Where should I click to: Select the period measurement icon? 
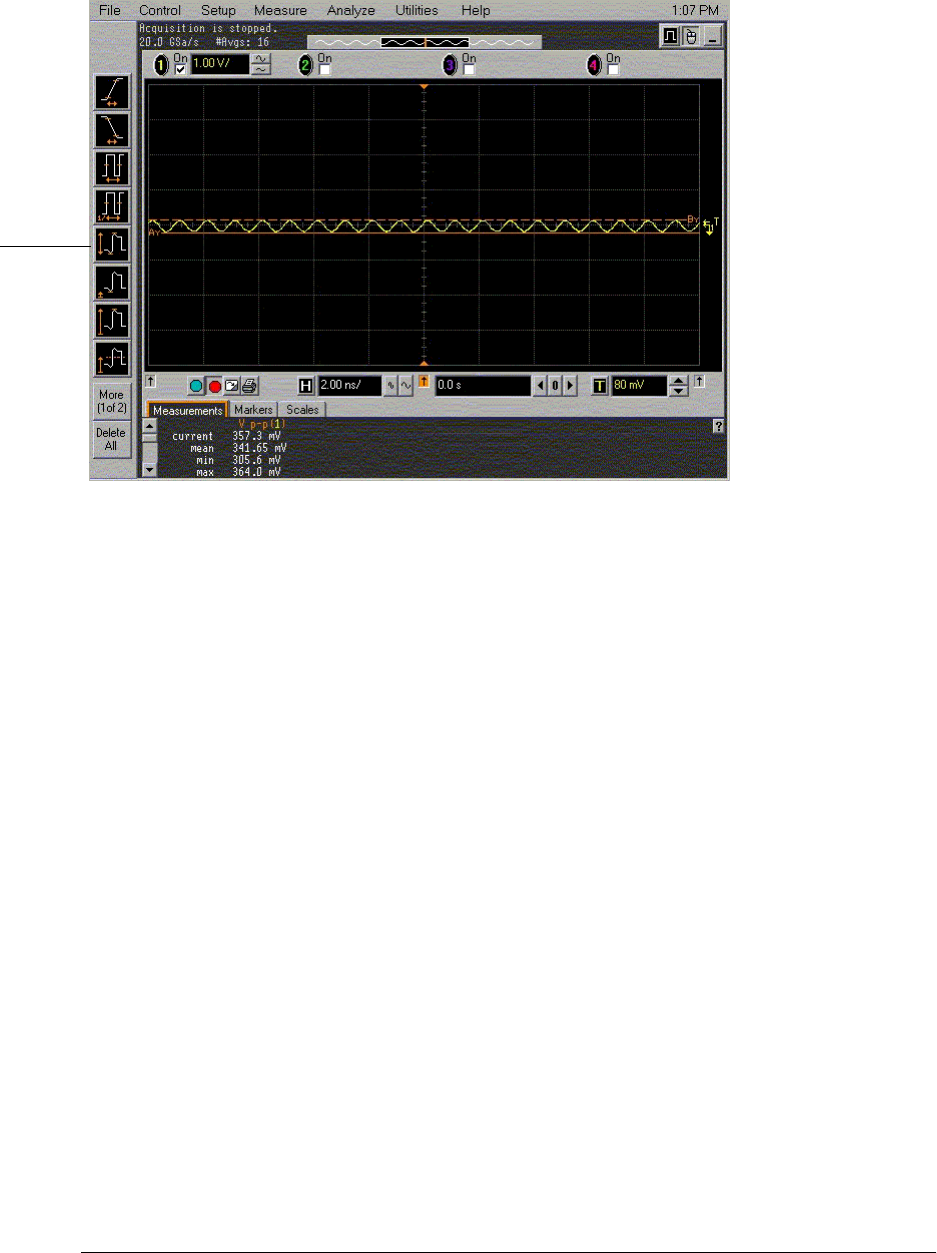tap(111, 168)
